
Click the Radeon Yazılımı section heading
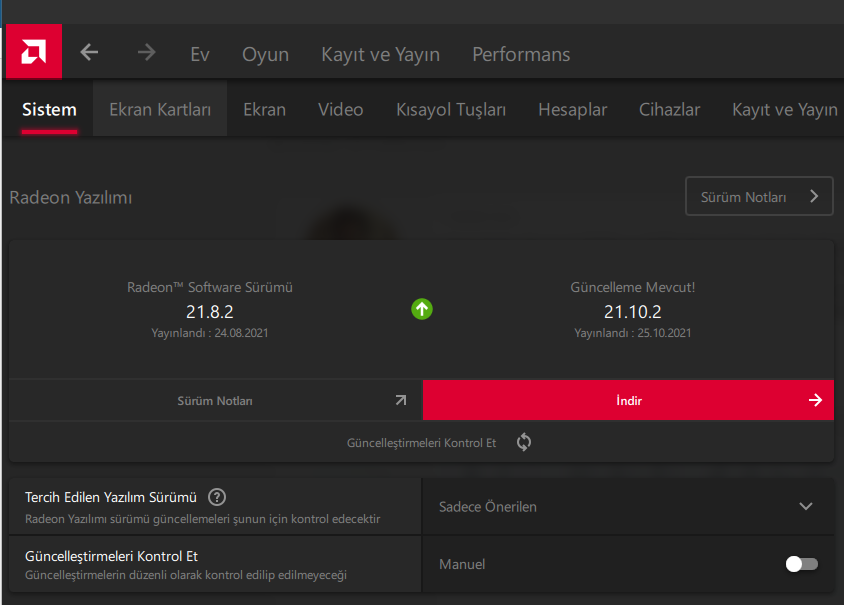71,198
